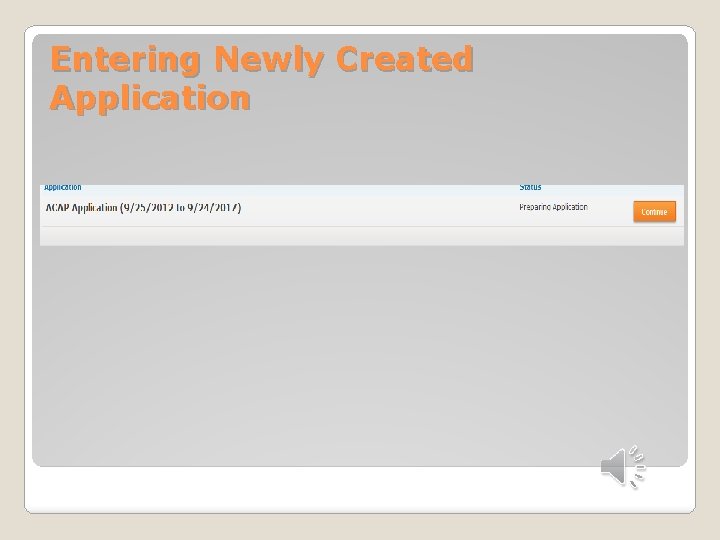Viewport: 720px width, 540px height.
Task: Click the slide title 'Entering Newly Created Application'
Action: [x=261, y=78]
